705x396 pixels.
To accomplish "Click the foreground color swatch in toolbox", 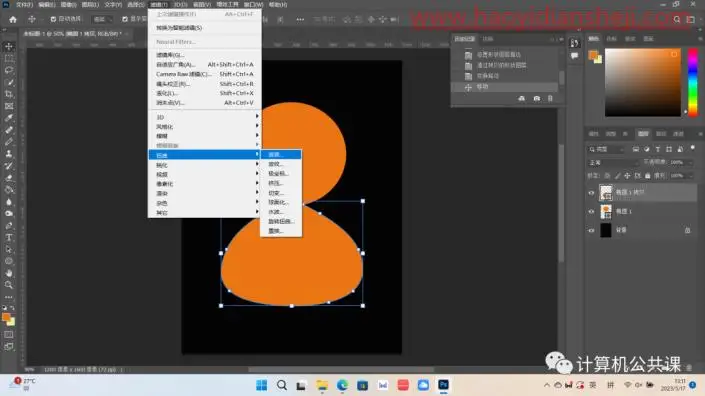I will 6,318.
